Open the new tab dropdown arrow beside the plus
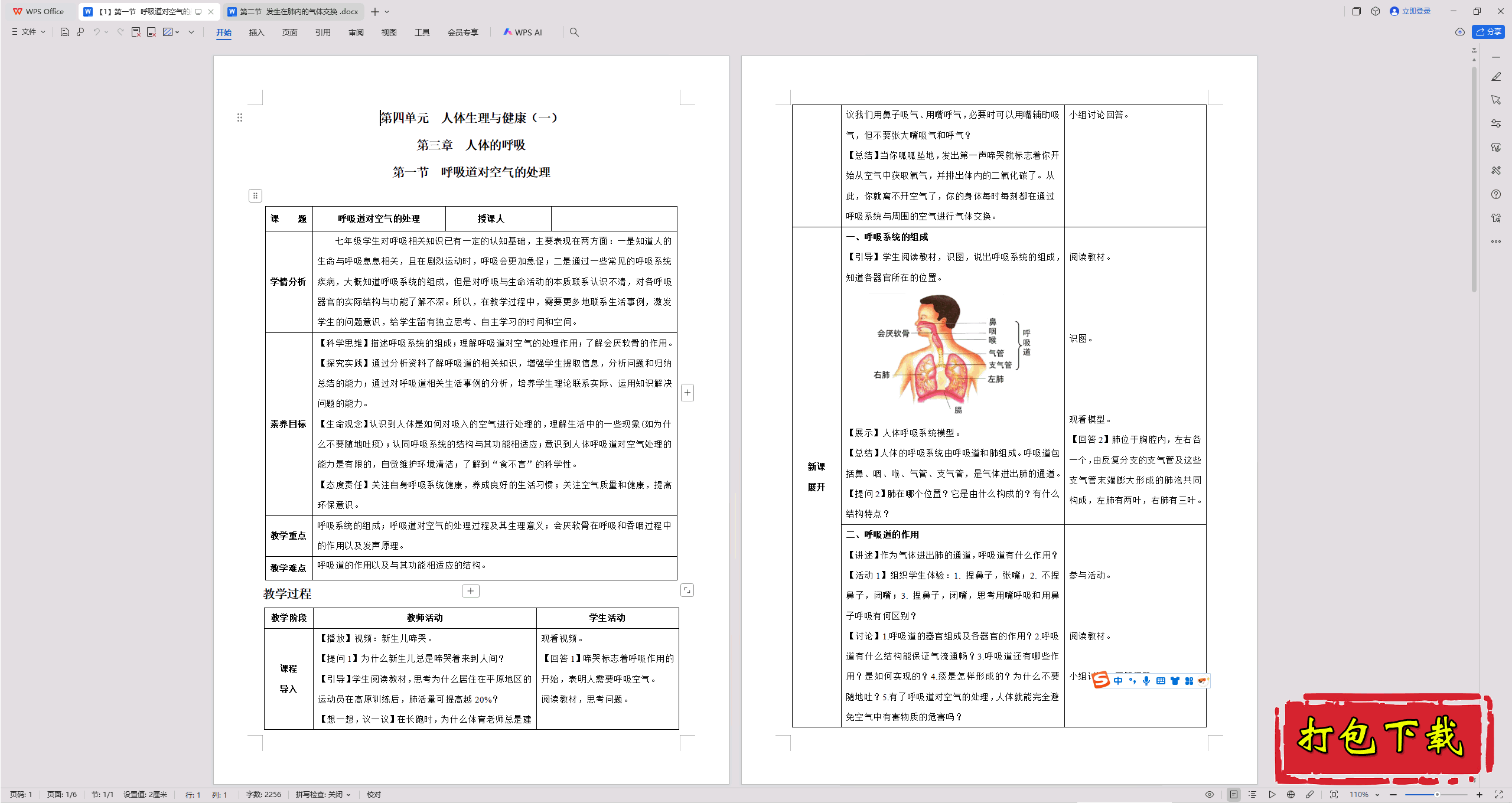Image resolution: width=1512 pixels, height=803 pixels. coord(387,12)
